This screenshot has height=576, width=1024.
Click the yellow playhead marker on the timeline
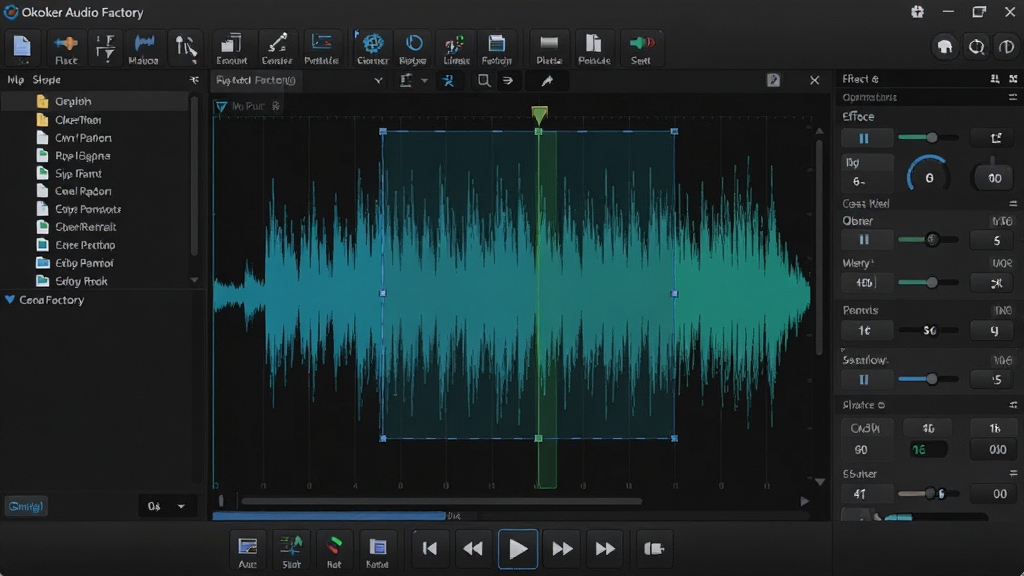pos(539,116)
